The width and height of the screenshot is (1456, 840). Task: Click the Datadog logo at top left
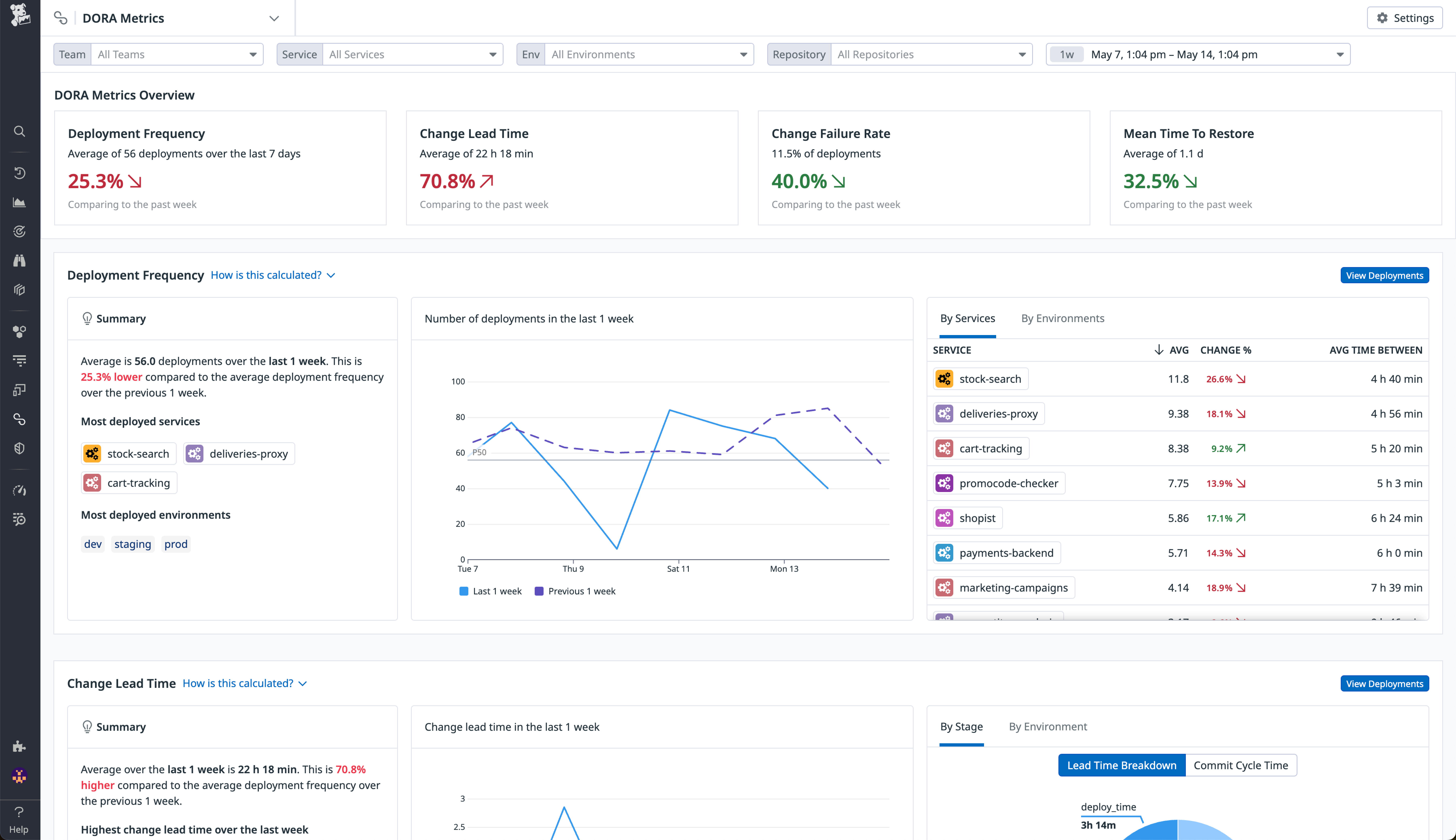point(20,16)
